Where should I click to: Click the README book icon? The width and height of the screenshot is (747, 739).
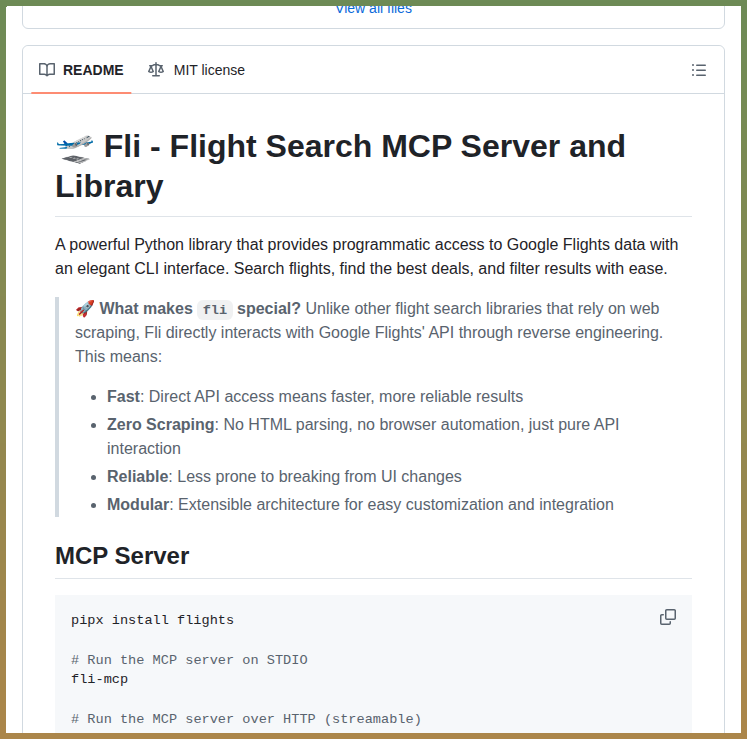[x=47, y=70]
